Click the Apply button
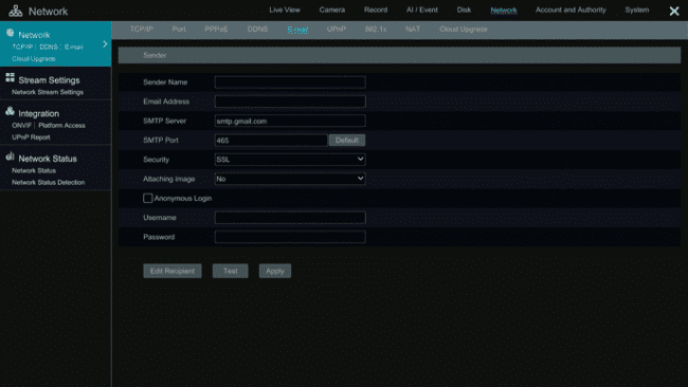The width and height of the screenshot is (688, 387). tap(275, 271)
